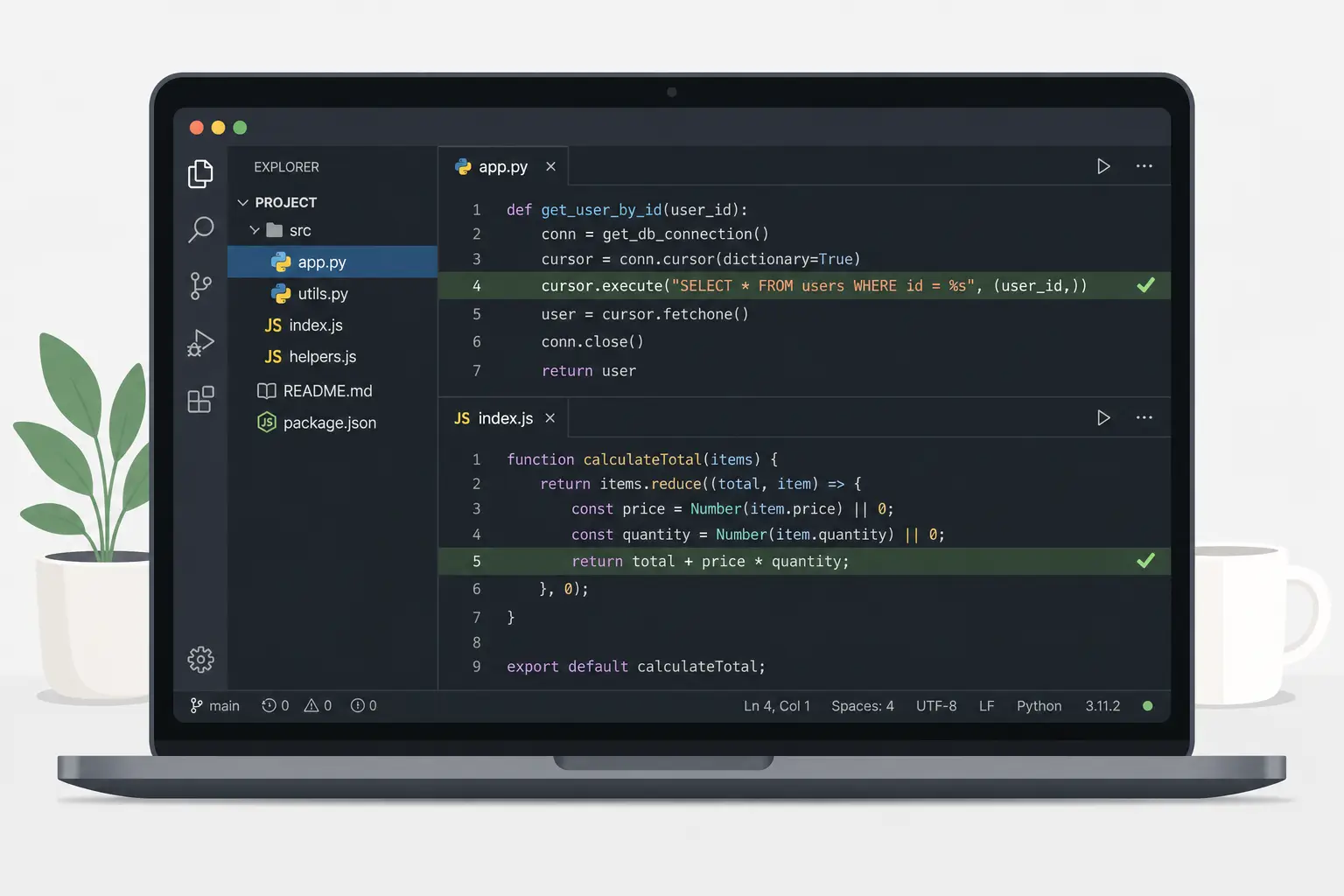
Task: Close the app.py tab
Action: (x=550, y=166)
